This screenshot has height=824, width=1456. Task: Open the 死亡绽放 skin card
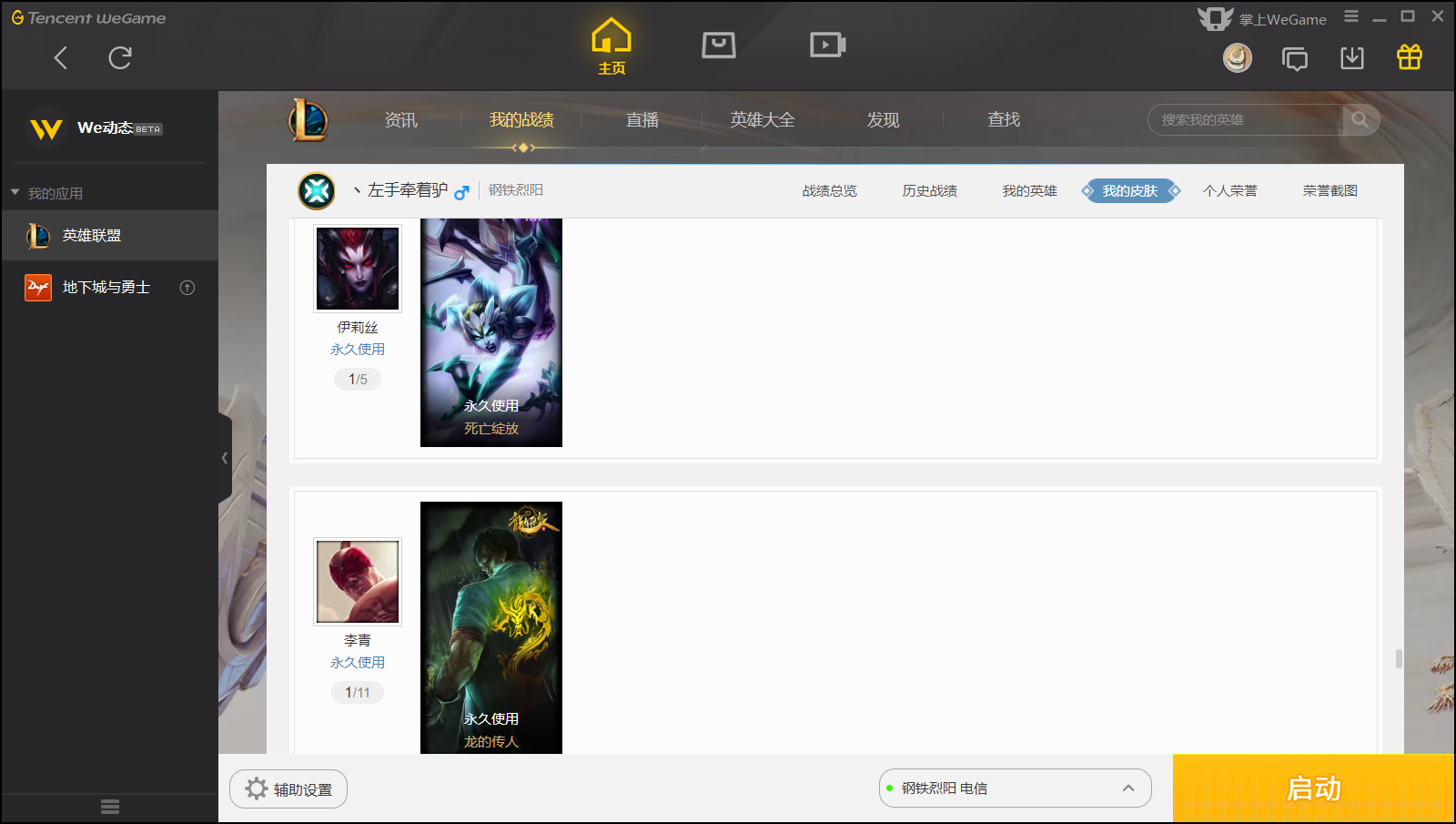tap(491, 332)
